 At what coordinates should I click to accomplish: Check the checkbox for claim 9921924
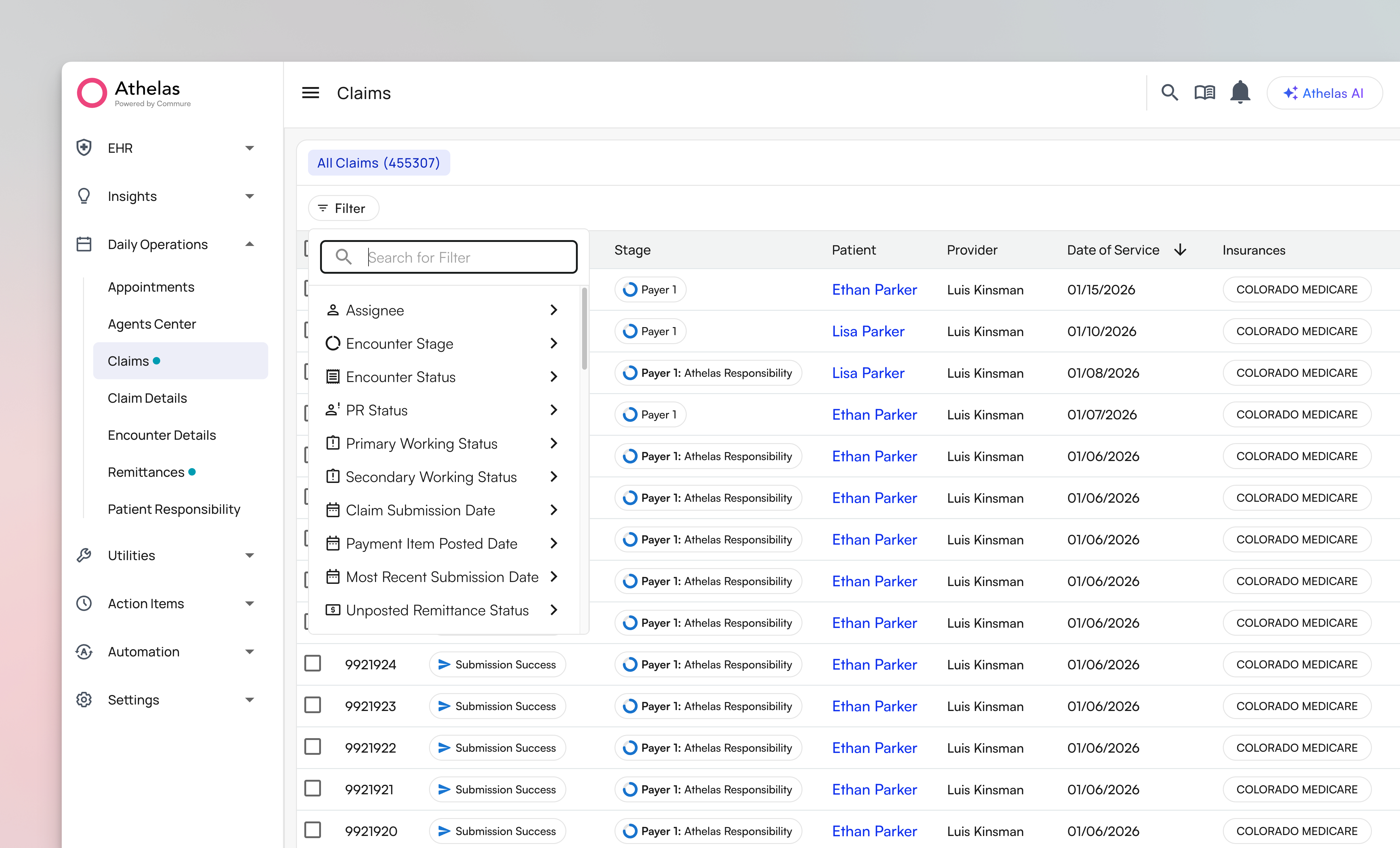coord(313,663)
